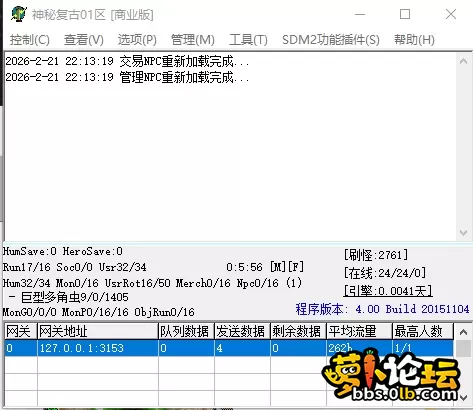
Task: Open the 控制(C) menu
Action: tap(30, 40)
